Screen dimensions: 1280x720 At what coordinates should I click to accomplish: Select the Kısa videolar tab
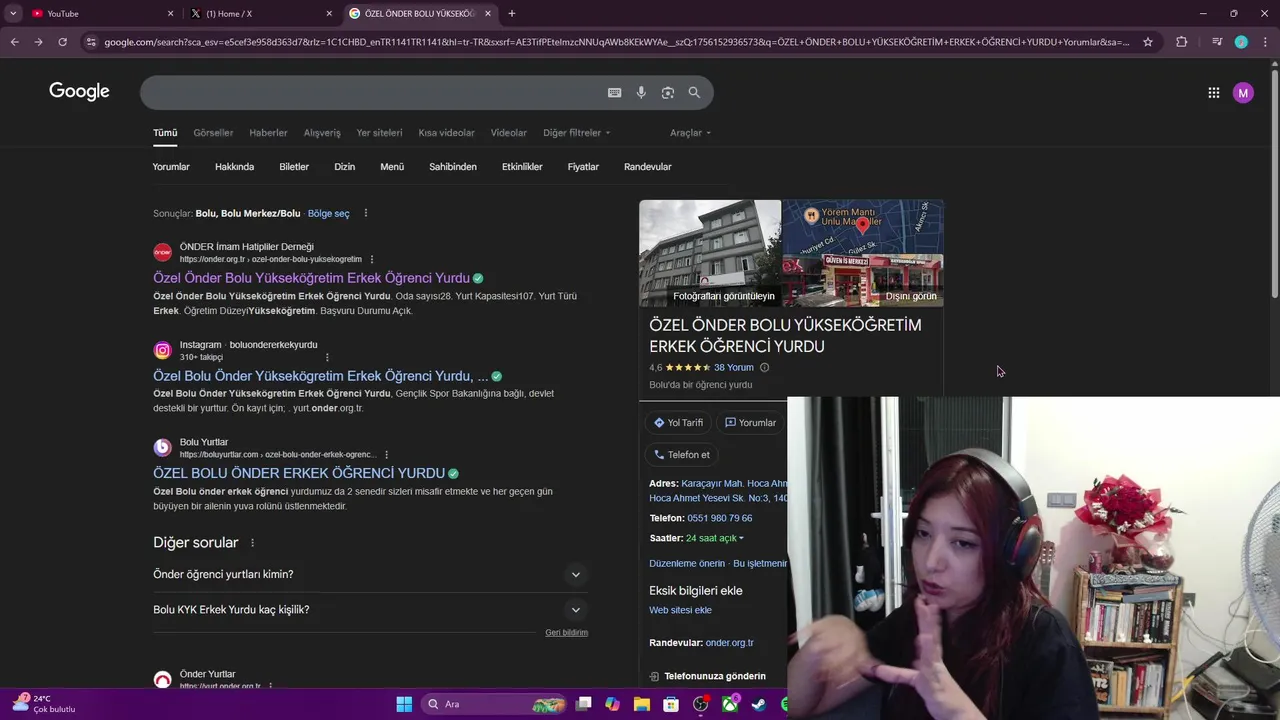click(446, 133)
